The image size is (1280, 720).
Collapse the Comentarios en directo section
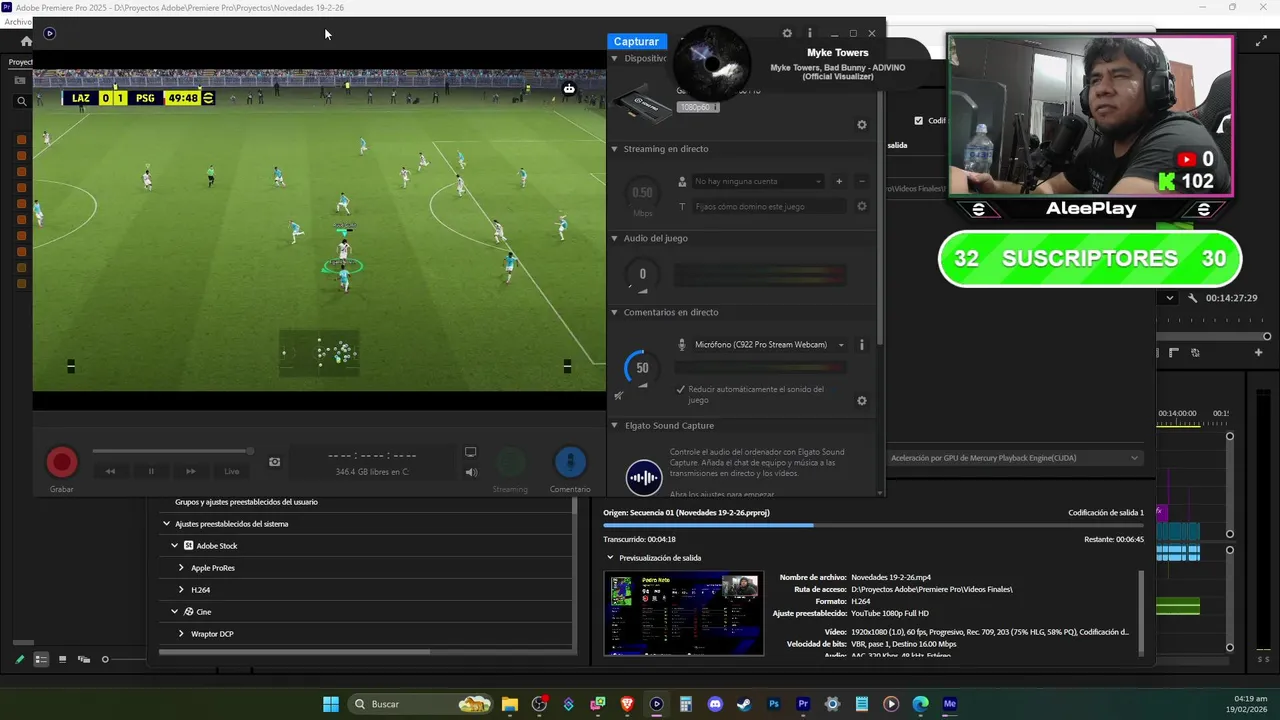(615, 312)
